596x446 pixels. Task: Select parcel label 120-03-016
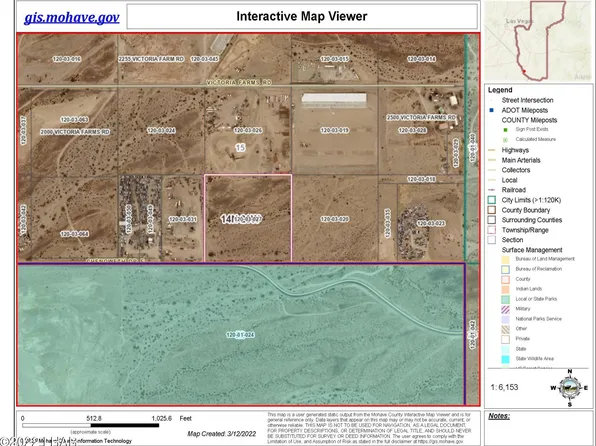click(67, 59)
